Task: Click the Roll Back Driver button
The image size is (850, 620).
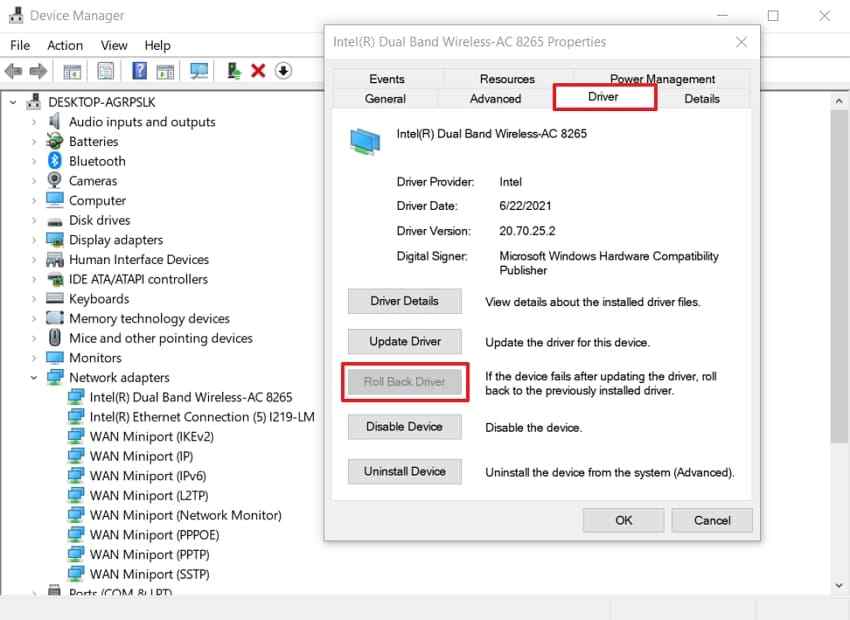Action: click(x=404, y=382)
